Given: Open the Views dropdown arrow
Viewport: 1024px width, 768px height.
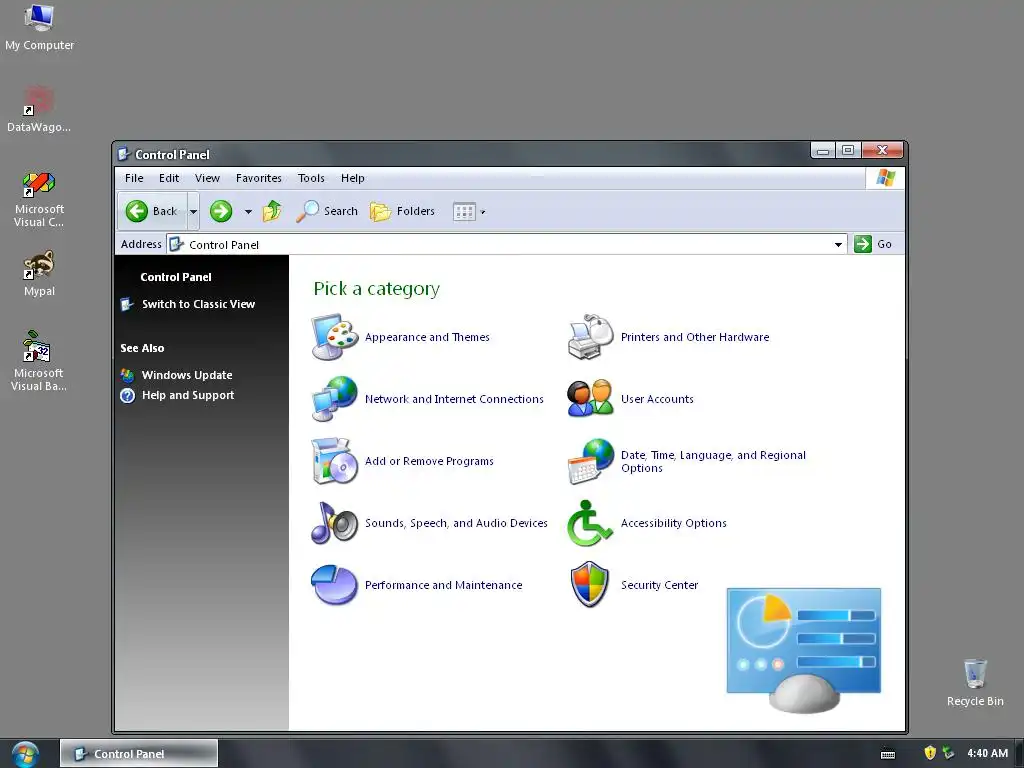Looking at the screenshot, I should point(483,212).
